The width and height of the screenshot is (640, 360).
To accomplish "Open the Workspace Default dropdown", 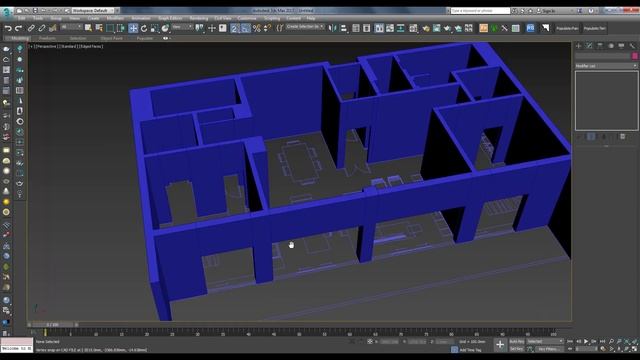I will [x=92, y=10].
